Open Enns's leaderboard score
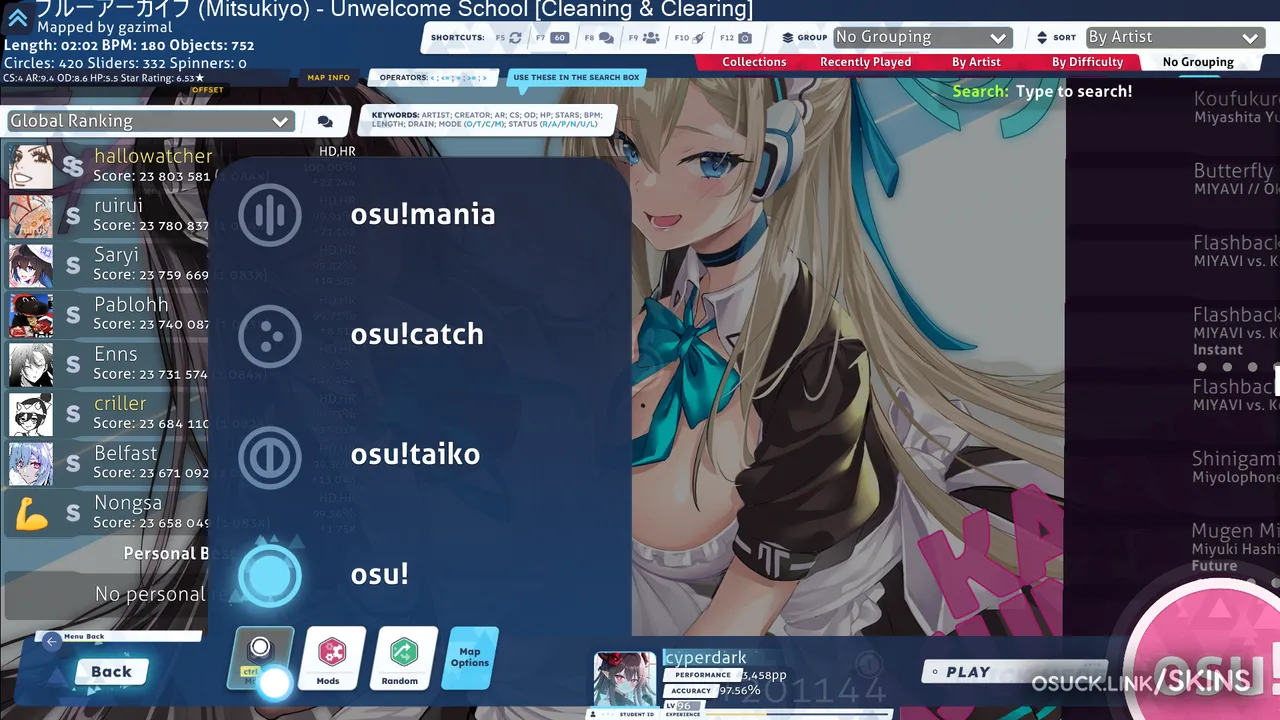 [108, 363]
